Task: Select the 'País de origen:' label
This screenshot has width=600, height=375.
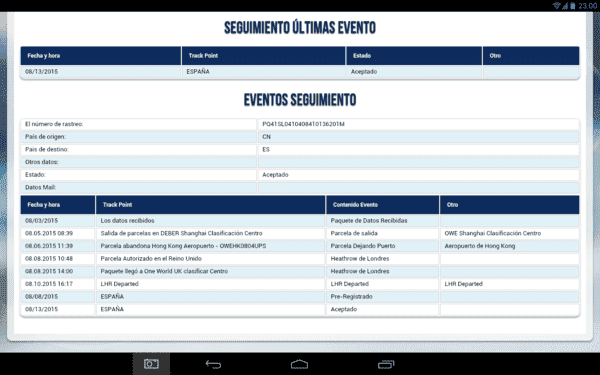Action: (x=45, y=137)
